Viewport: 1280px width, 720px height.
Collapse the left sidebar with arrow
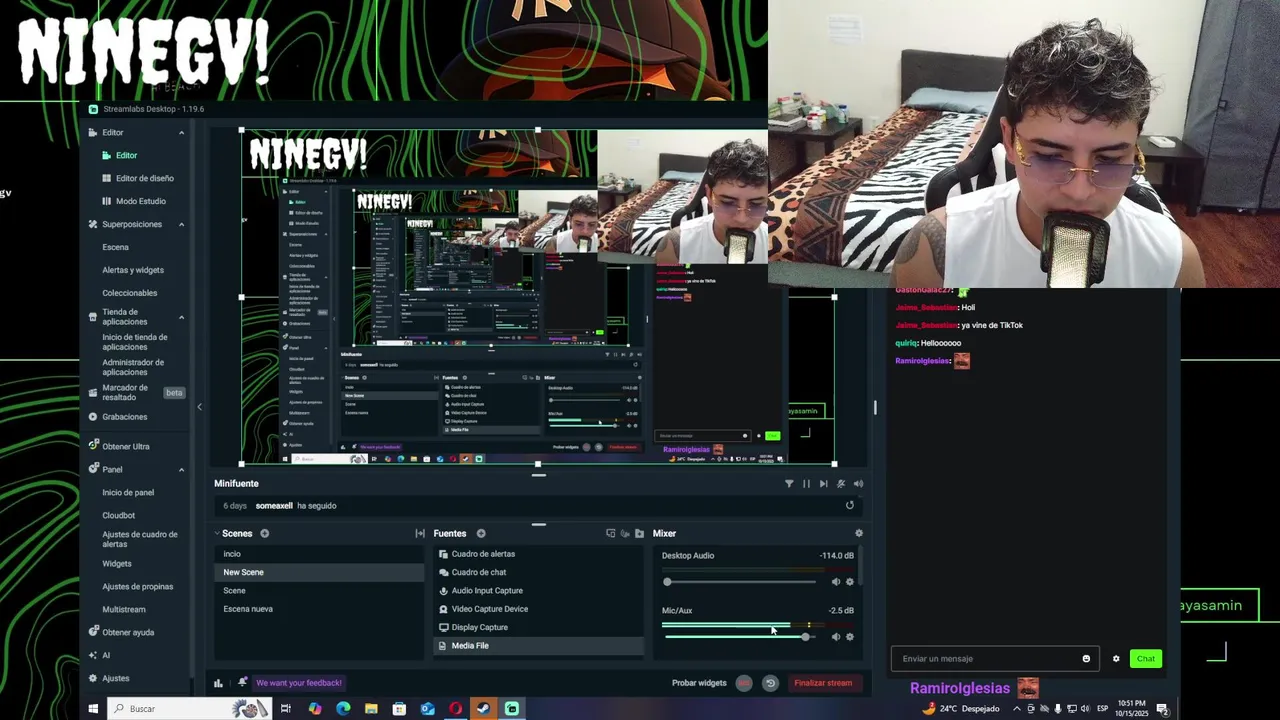(199, 406)
